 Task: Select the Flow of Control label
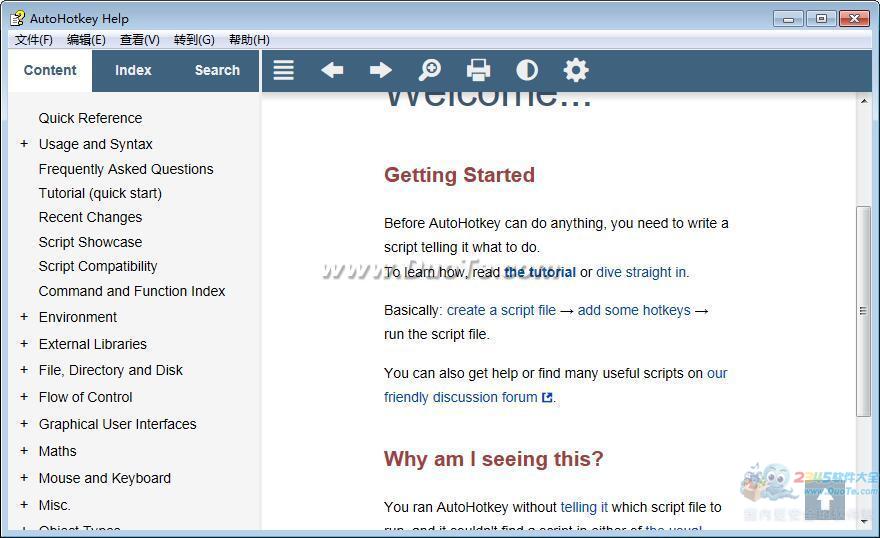coord(85,397)
